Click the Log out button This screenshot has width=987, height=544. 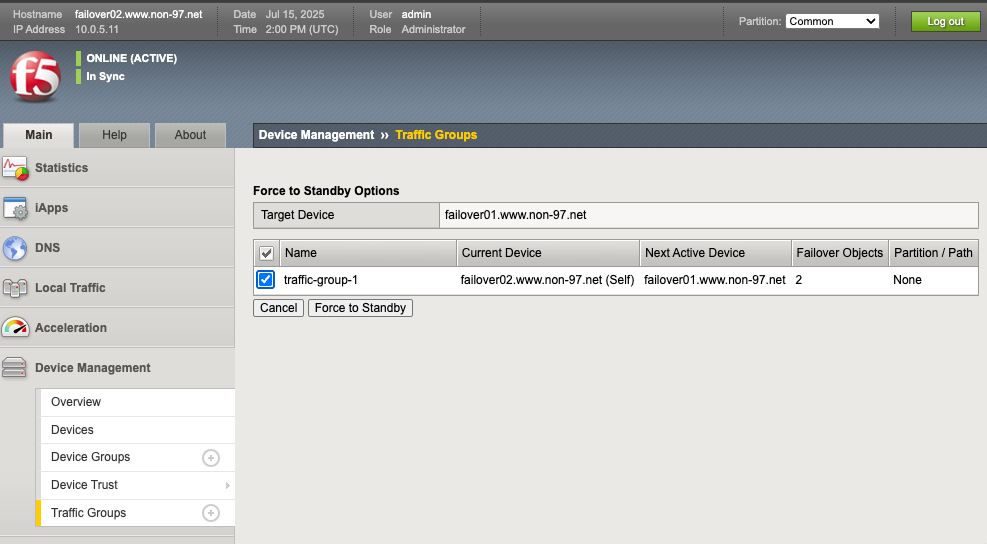[x=945, y=21]
